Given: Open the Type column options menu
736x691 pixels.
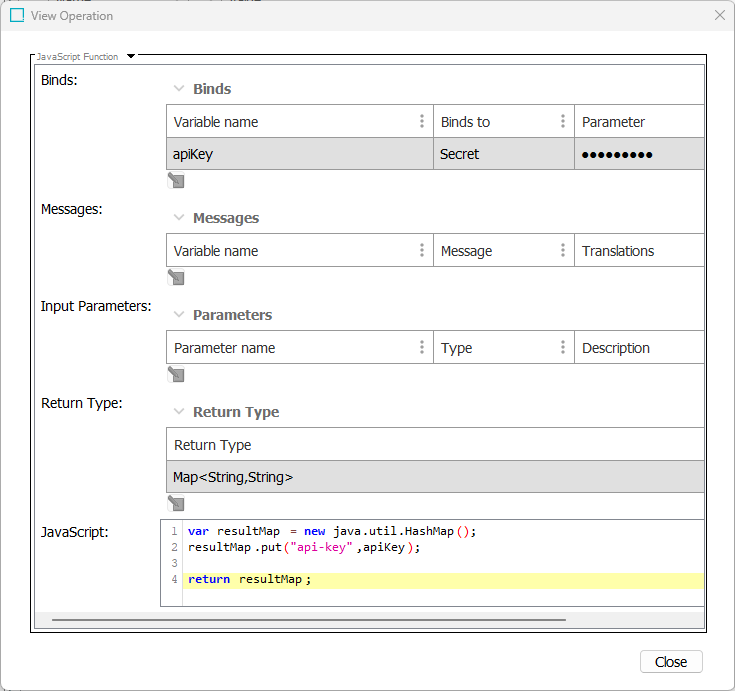Looking at the screenshot, I should (563, 348).
